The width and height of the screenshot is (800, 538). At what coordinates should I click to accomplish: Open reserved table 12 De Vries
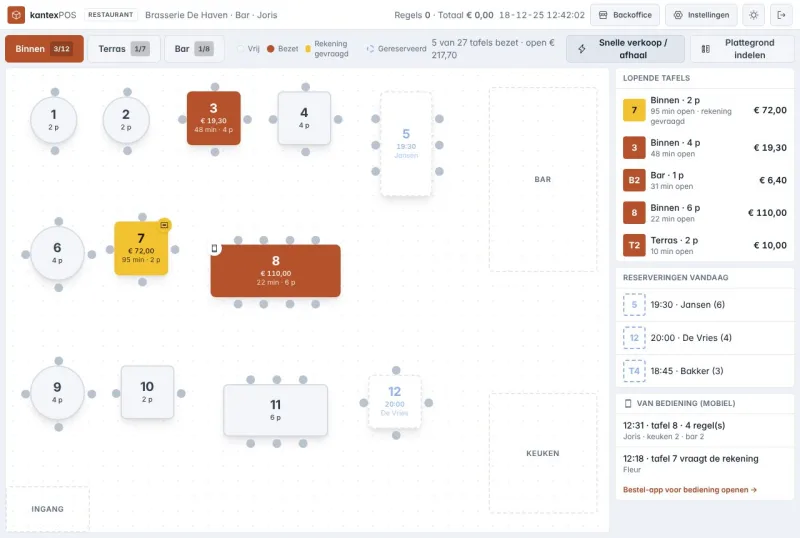tap(395, 402)
